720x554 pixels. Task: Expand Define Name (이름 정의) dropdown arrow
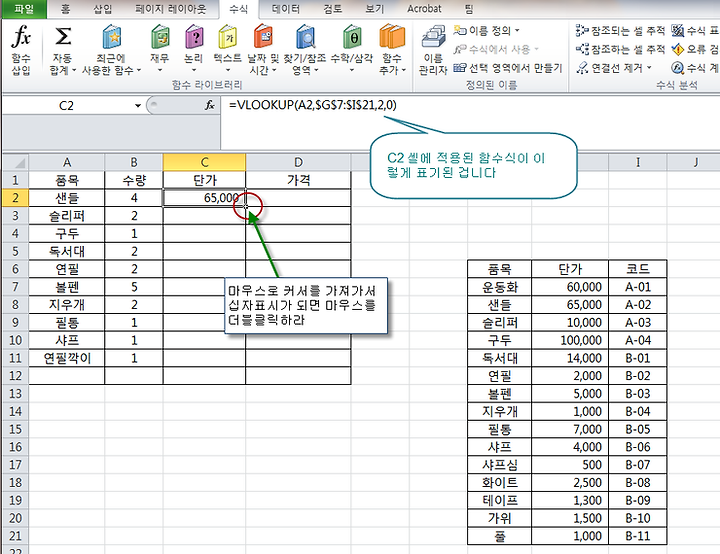tap(517, 31)
